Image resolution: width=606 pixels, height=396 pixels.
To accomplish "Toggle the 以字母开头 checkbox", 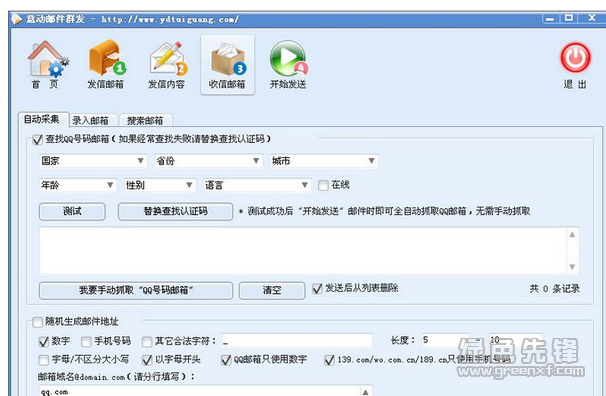I will 147,360.
